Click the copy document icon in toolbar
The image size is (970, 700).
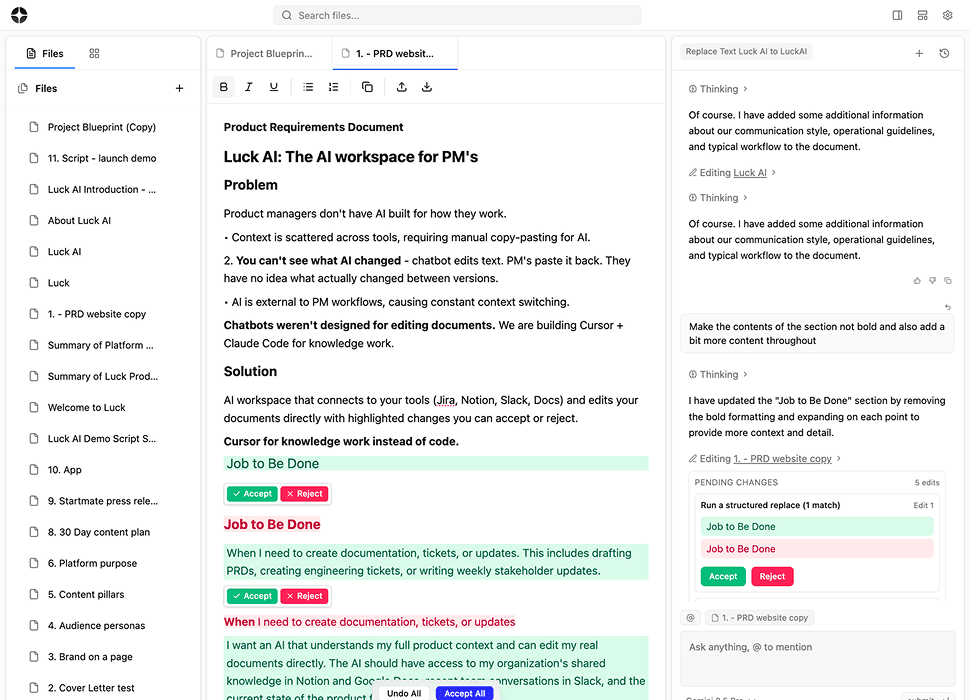tap(367, 87)
